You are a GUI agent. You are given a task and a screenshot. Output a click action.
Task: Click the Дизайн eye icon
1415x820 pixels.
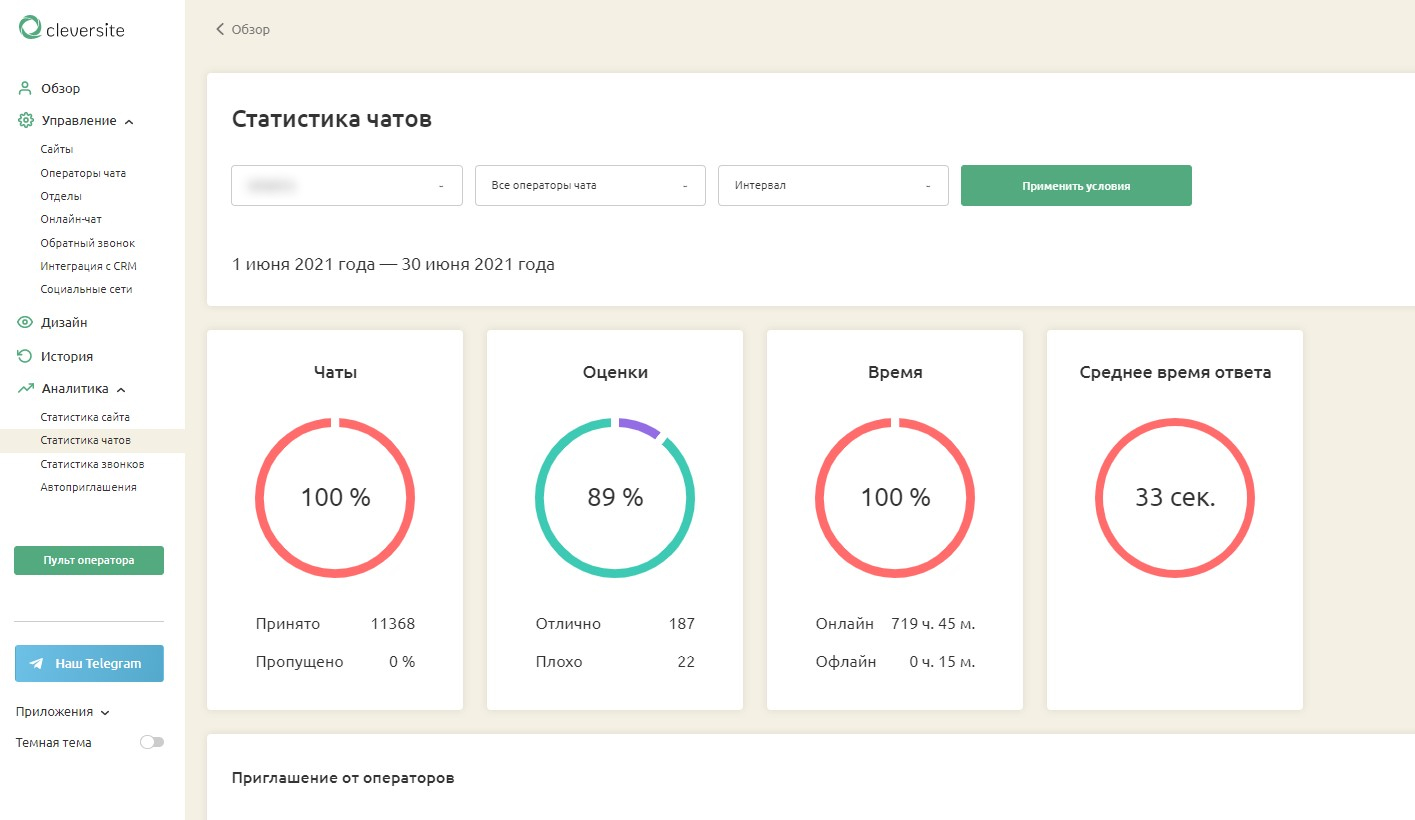coord(26,323)
